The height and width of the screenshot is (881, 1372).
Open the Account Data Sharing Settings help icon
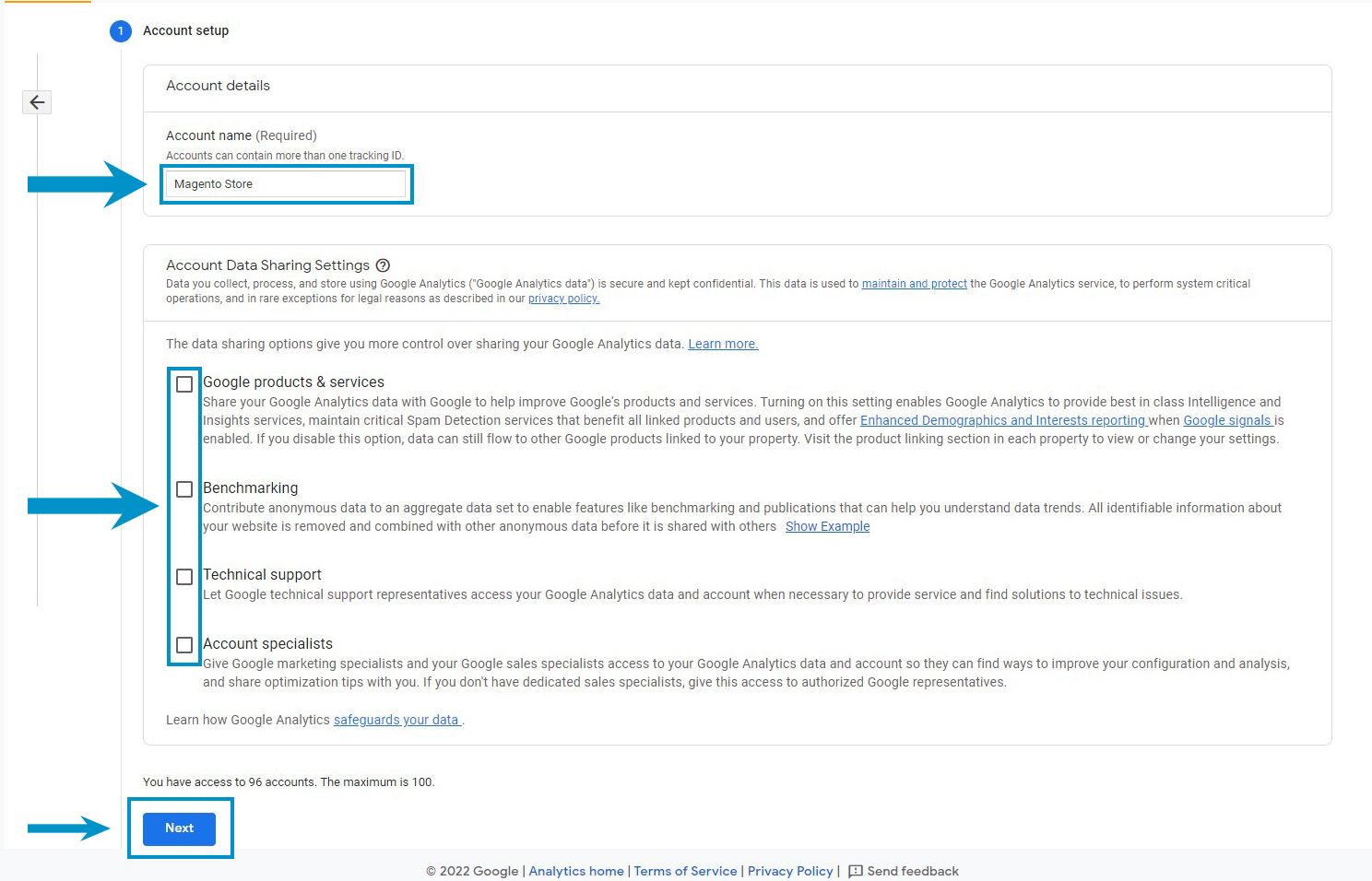(383, 264)
